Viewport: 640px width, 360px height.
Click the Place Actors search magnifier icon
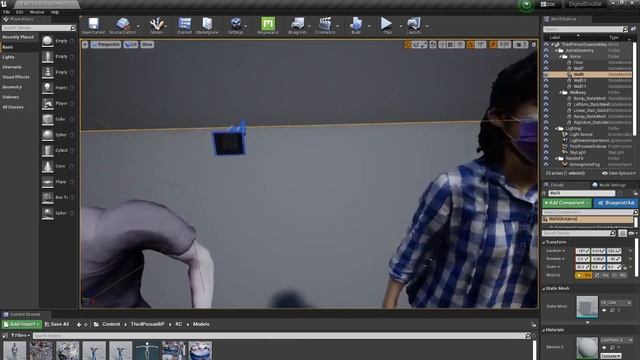tap(73, 28)
